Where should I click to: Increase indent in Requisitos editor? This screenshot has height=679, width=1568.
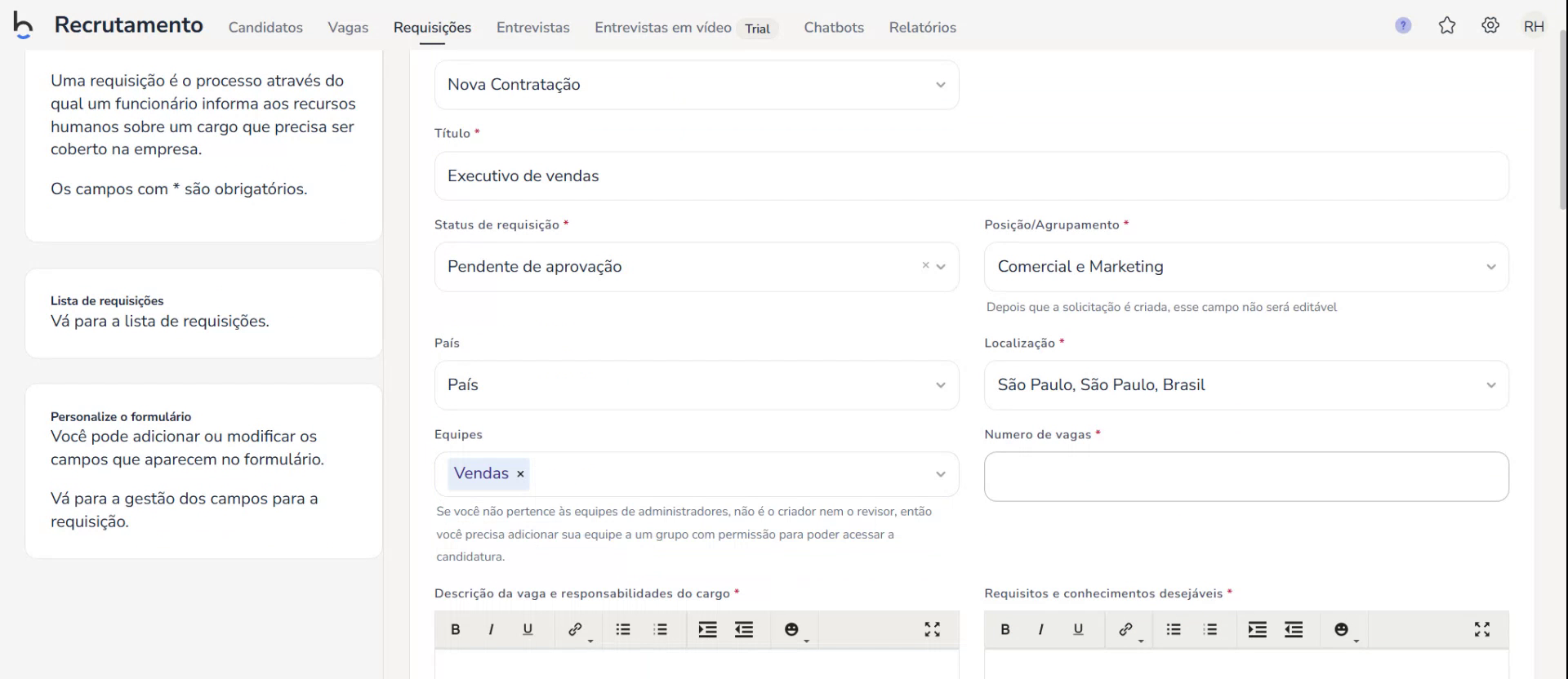[1258, 629]
